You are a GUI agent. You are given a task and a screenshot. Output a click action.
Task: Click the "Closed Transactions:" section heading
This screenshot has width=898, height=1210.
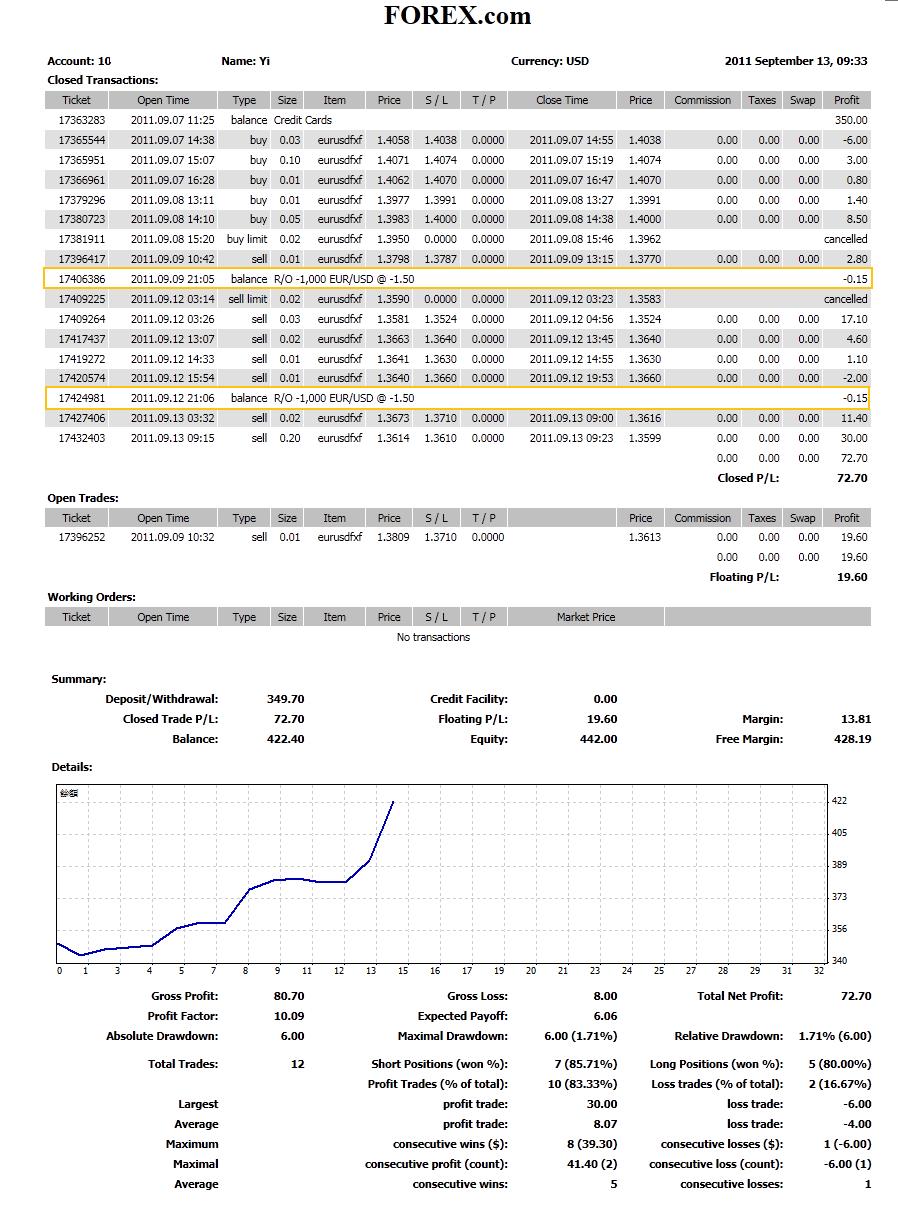[103, 80]
